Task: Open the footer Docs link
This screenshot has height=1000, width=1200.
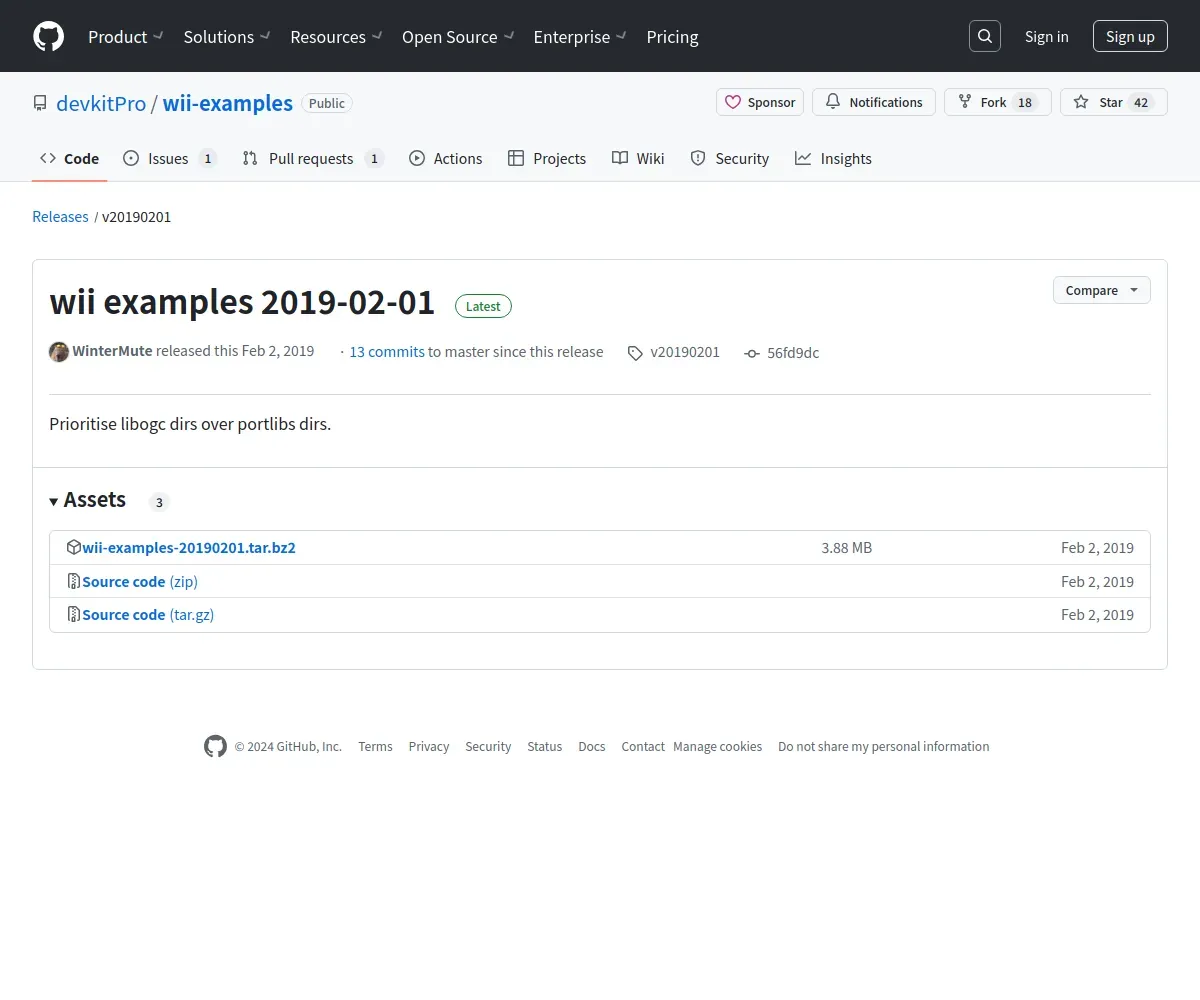Action: [x=592, y=746]
